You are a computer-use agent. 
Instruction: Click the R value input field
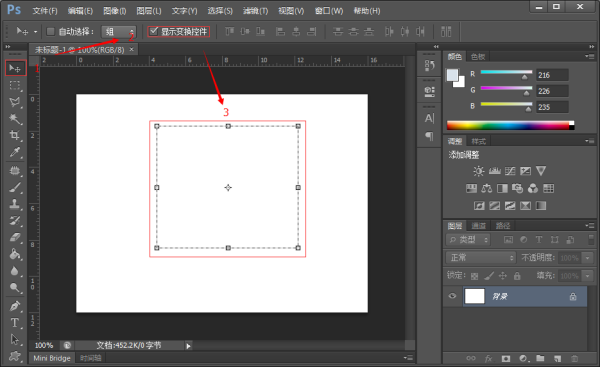pos(552,75)
